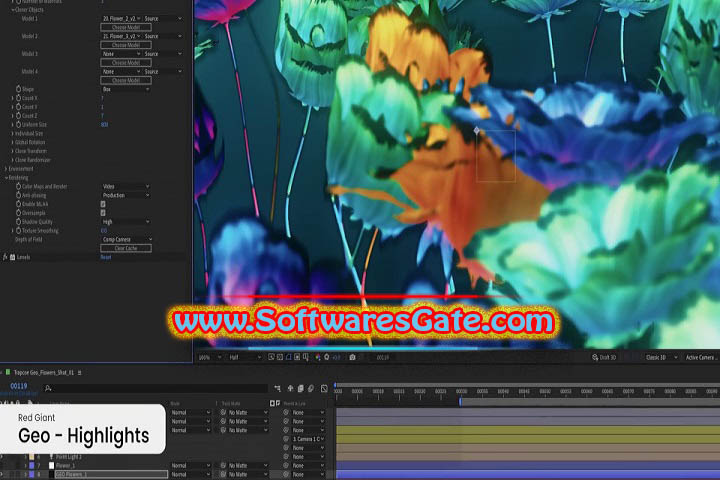Expand the Clone Randomizer group
This screenshot has height=480, width=720.
click(x=12, y=160)
